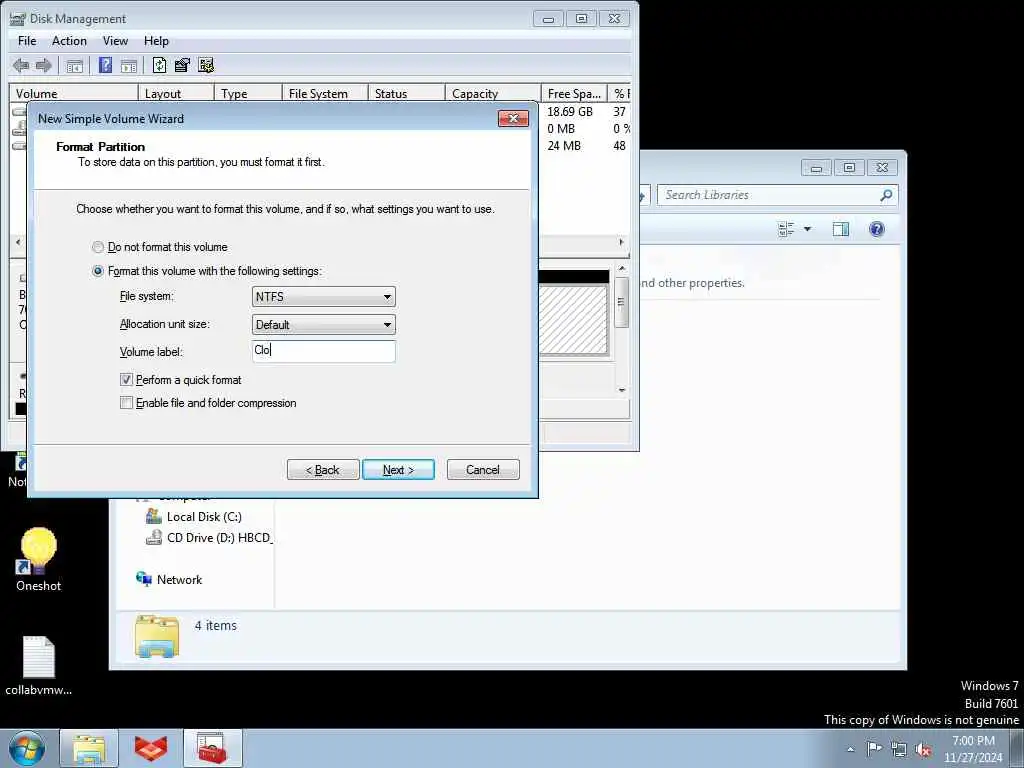The height and width of the screenshot is (768, 1024).
Task: Toggle the preview pane icon in Libraries window
Action: tap(840, 229)
